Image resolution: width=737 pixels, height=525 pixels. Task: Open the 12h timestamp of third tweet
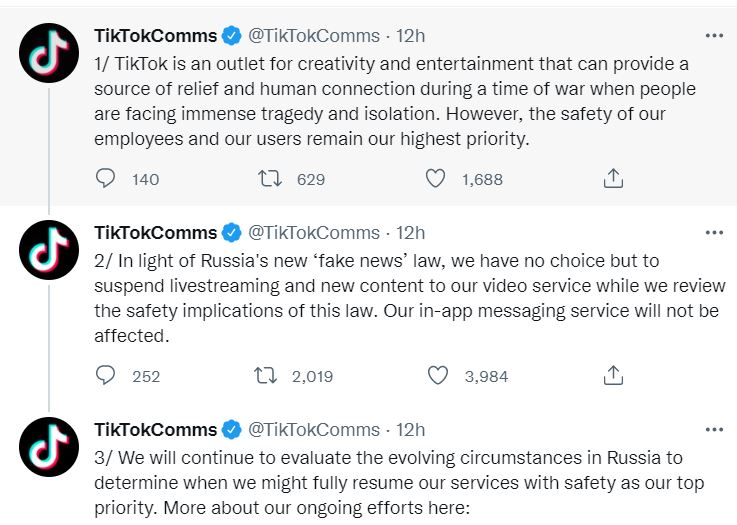point(410,430)
